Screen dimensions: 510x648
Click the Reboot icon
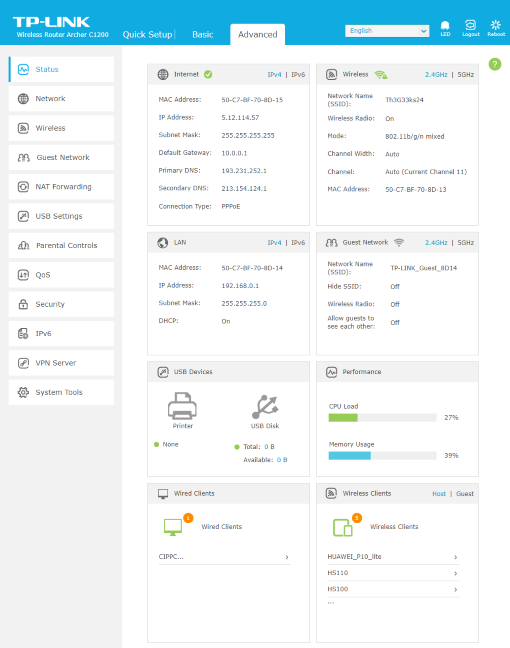tap(496, 25)
